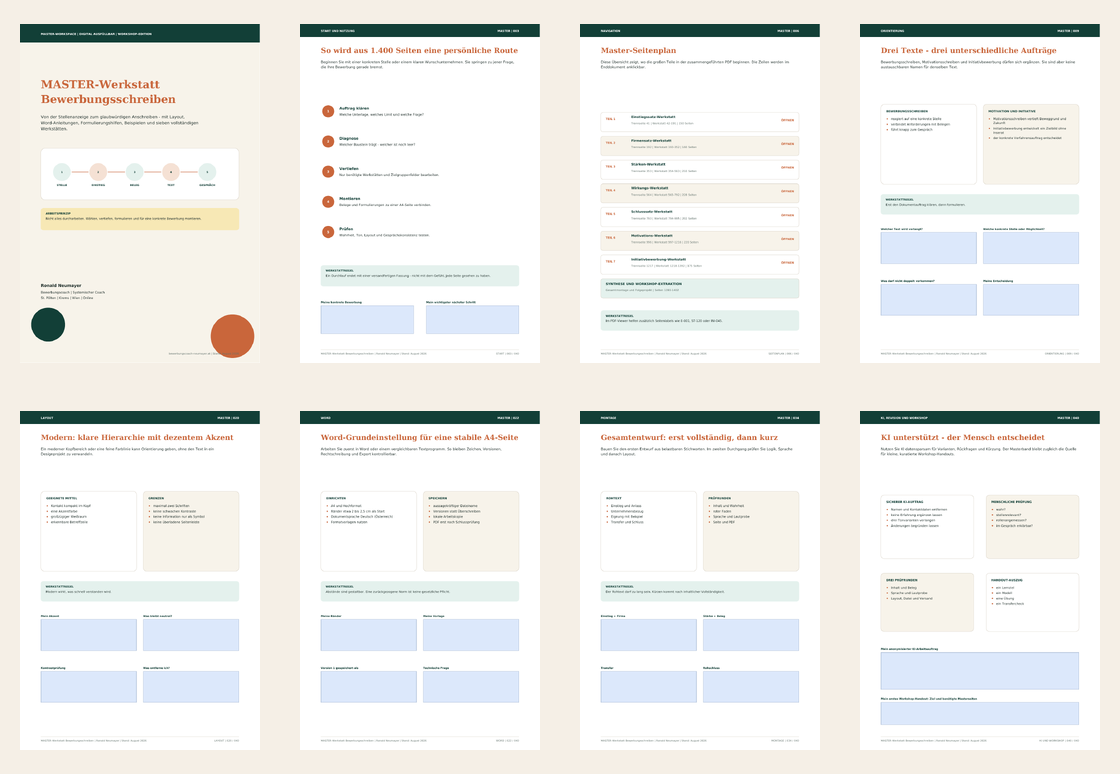Select the 'Kontrastprüfung' input field
This screenshot has width=1120, height=774.
(x=89, y=687)
